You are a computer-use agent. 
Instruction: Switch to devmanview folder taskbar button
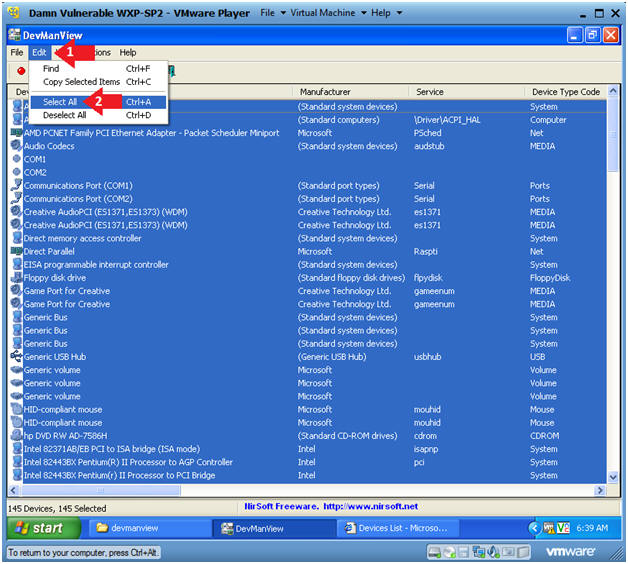click(148, 528)
